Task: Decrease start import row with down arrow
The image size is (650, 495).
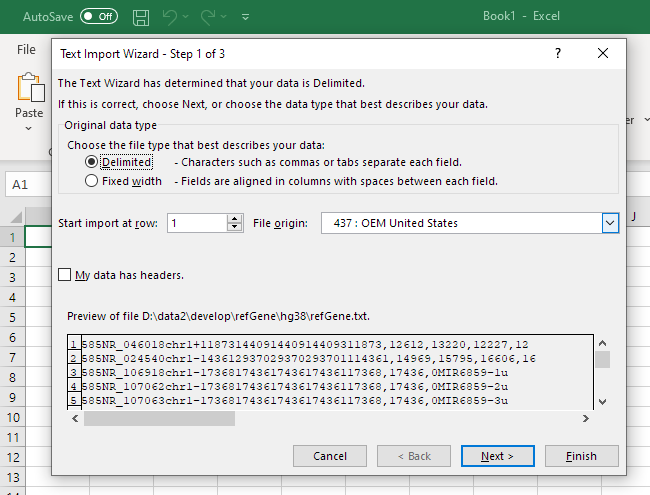Action: pos(235,228)
